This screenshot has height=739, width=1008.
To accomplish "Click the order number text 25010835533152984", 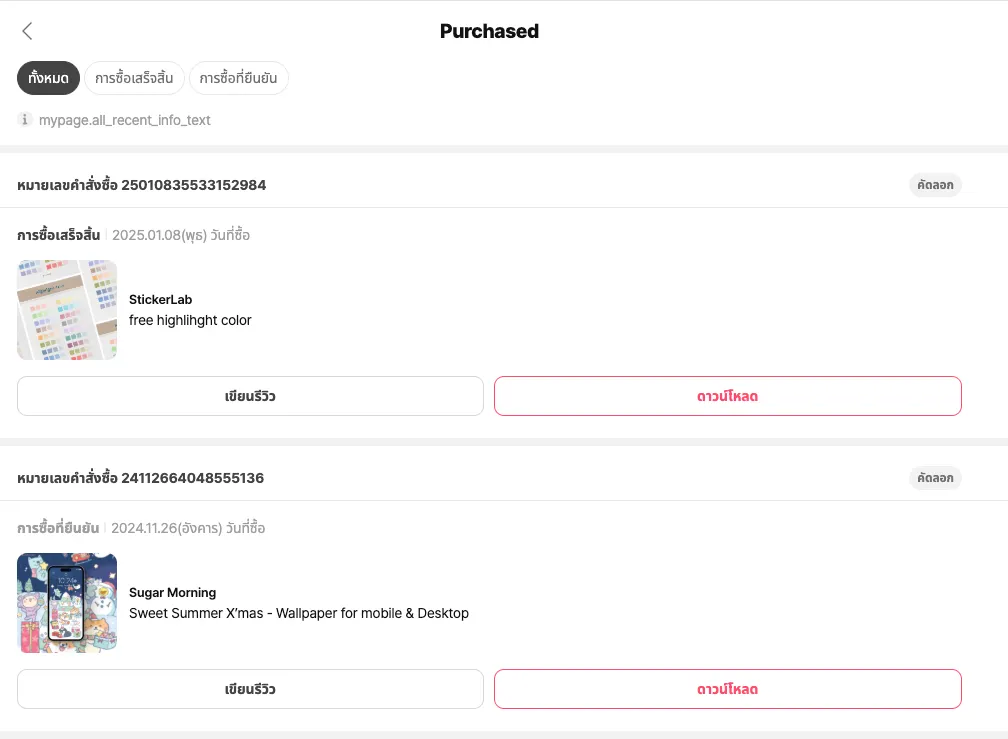I will [x=193, y=185].
